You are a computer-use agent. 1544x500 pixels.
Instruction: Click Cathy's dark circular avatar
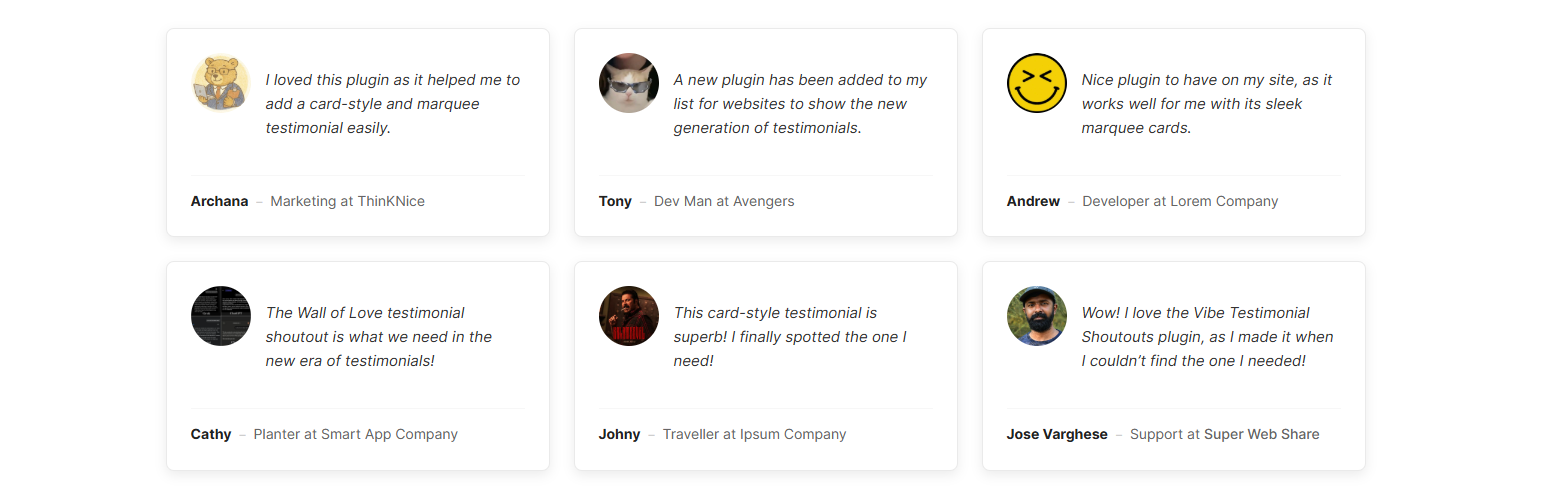pyautogui.click(x=221, y=316)
